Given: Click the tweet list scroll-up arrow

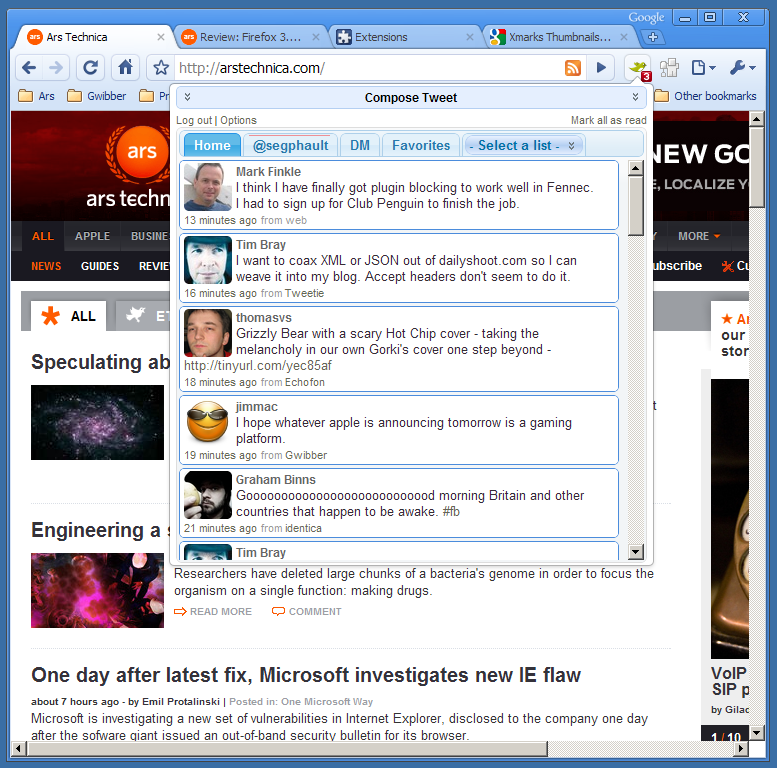Looking at the screenshot, I should [636, 168].
